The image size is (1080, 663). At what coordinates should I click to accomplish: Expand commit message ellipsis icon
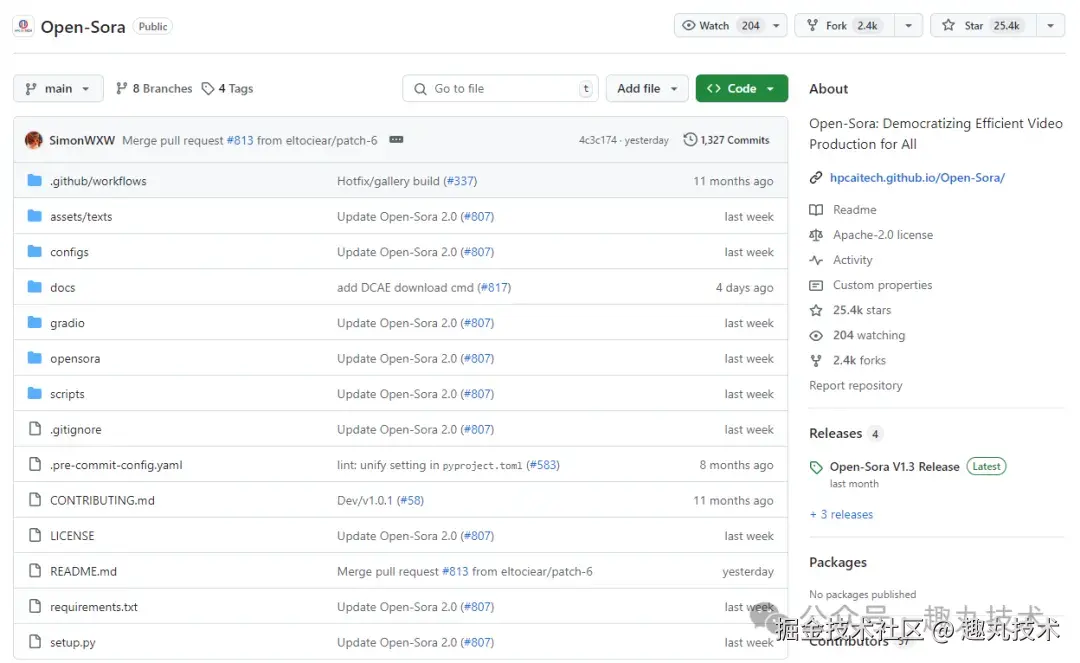pyautogui.click(x=396, y=140)
